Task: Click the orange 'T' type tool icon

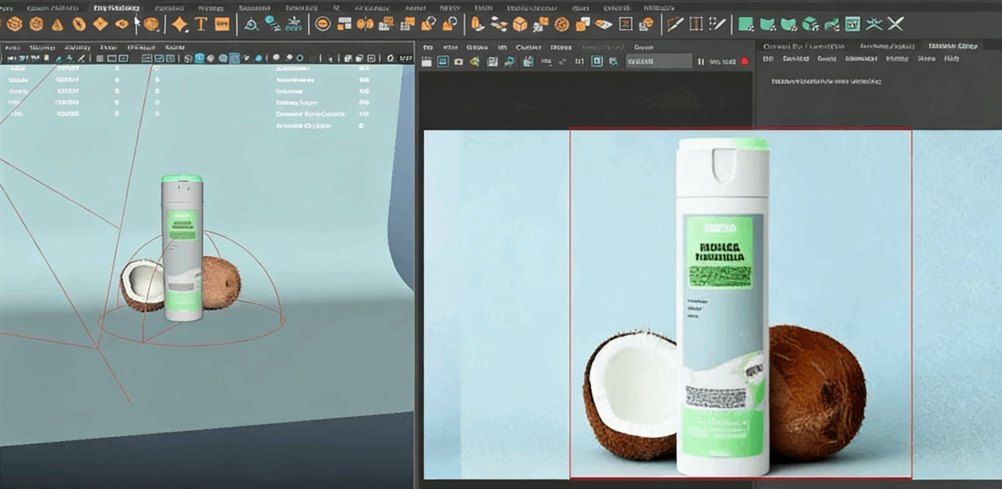Action: pyautogui.click(x=201, y=24)
